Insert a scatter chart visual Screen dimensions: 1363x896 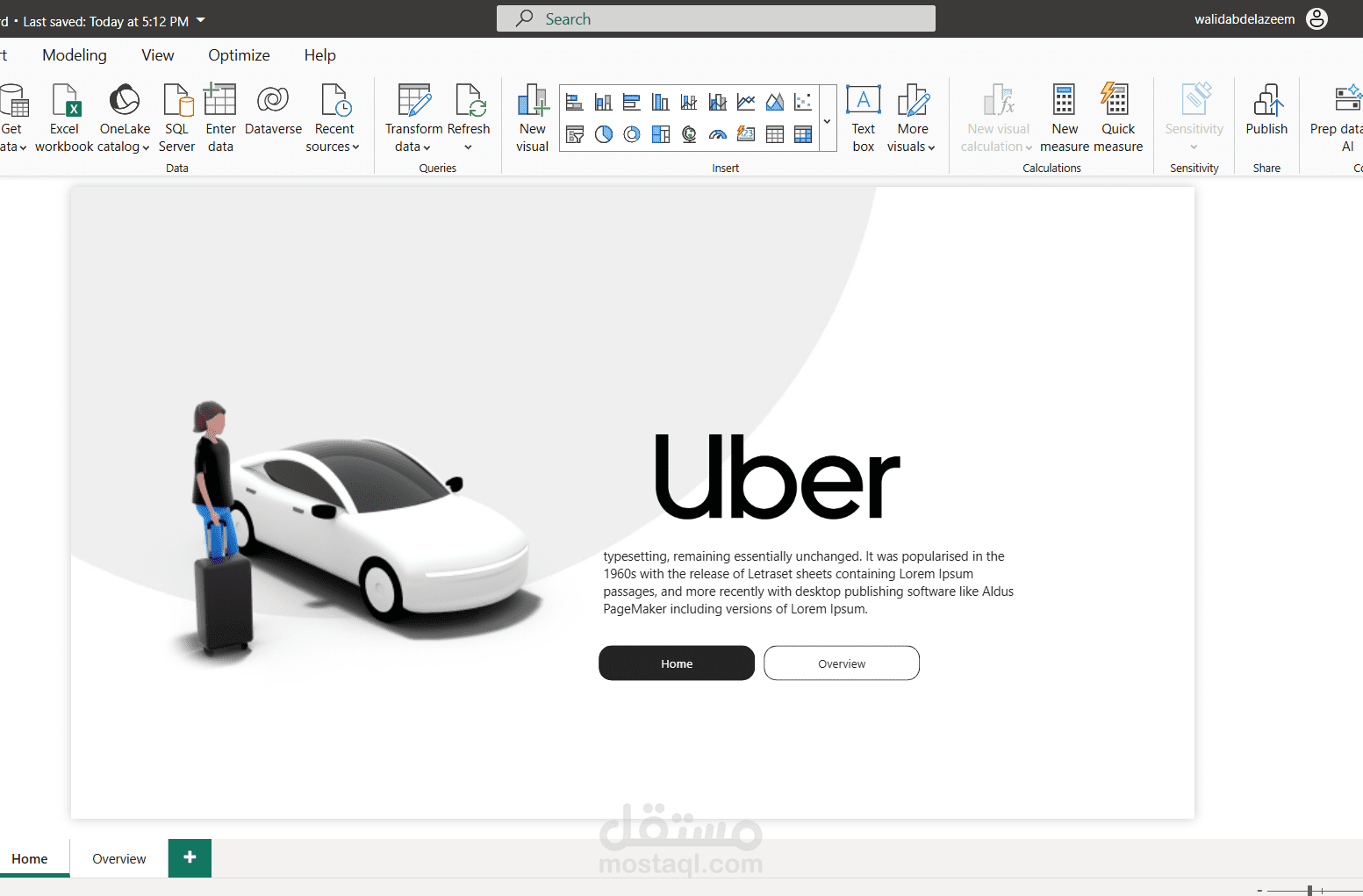click(803, 103)
